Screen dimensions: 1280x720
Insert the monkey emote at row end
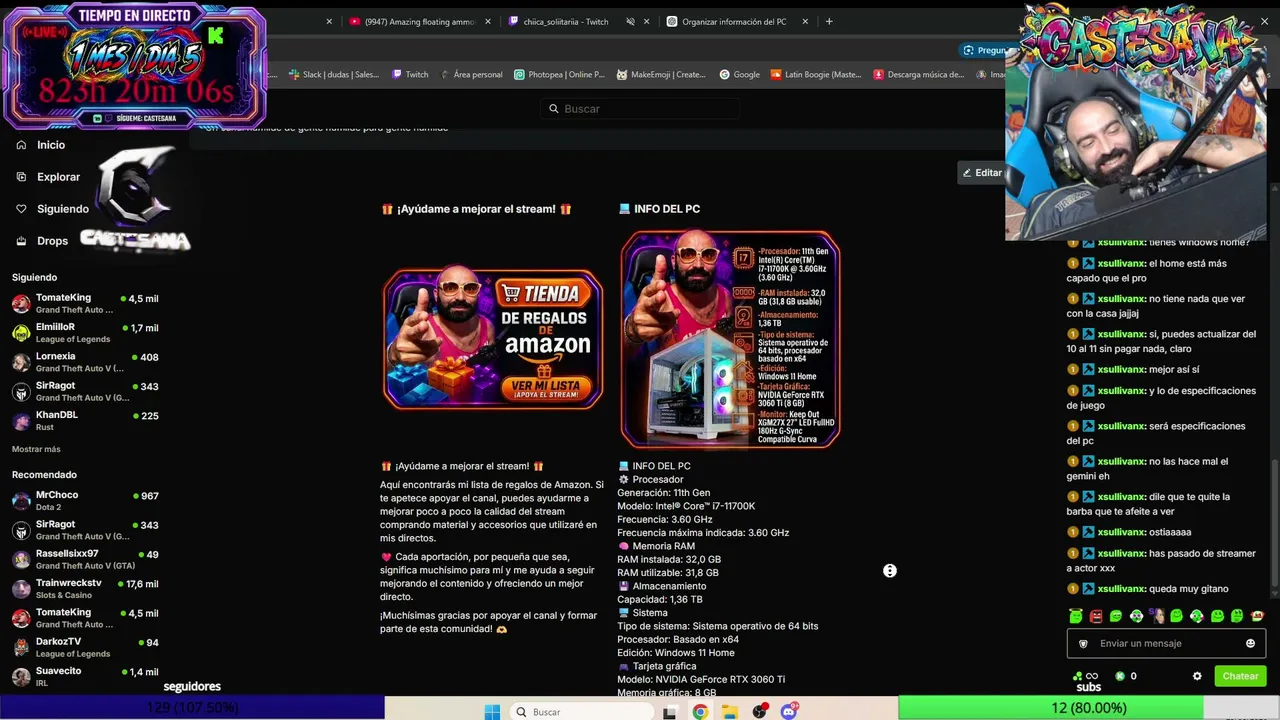pyautogui.click(x=1258, y=616)
